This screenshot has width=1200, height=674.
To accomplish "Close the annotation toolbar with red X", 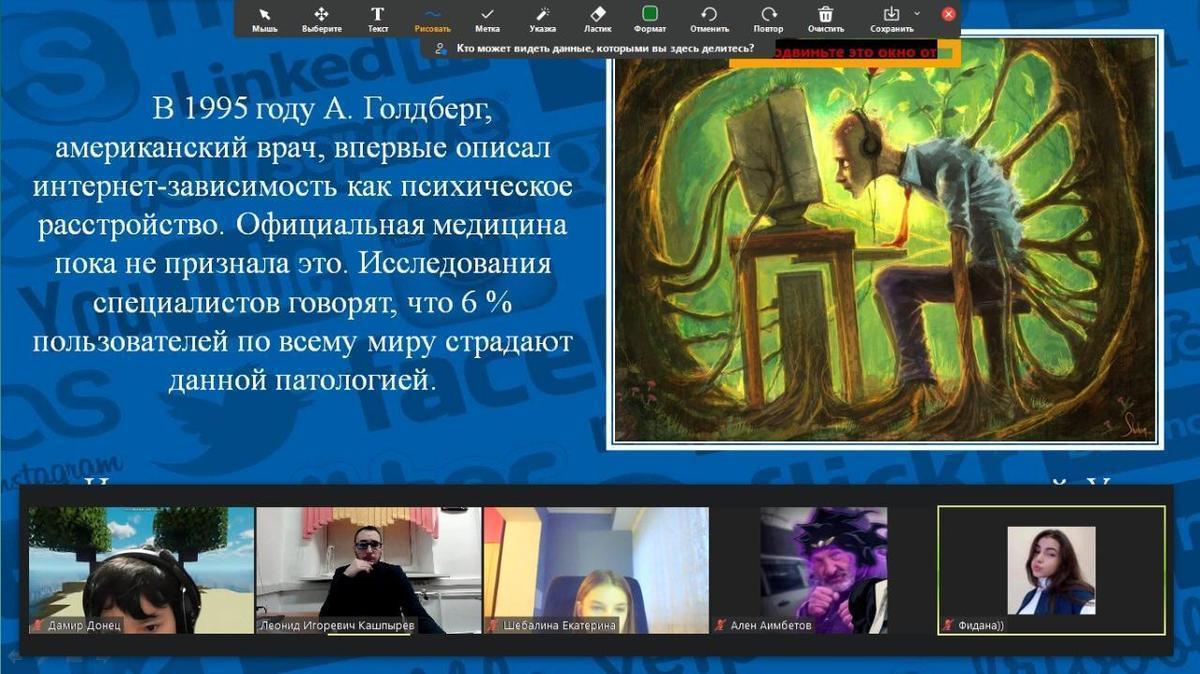I will click(x=949, y=14).
